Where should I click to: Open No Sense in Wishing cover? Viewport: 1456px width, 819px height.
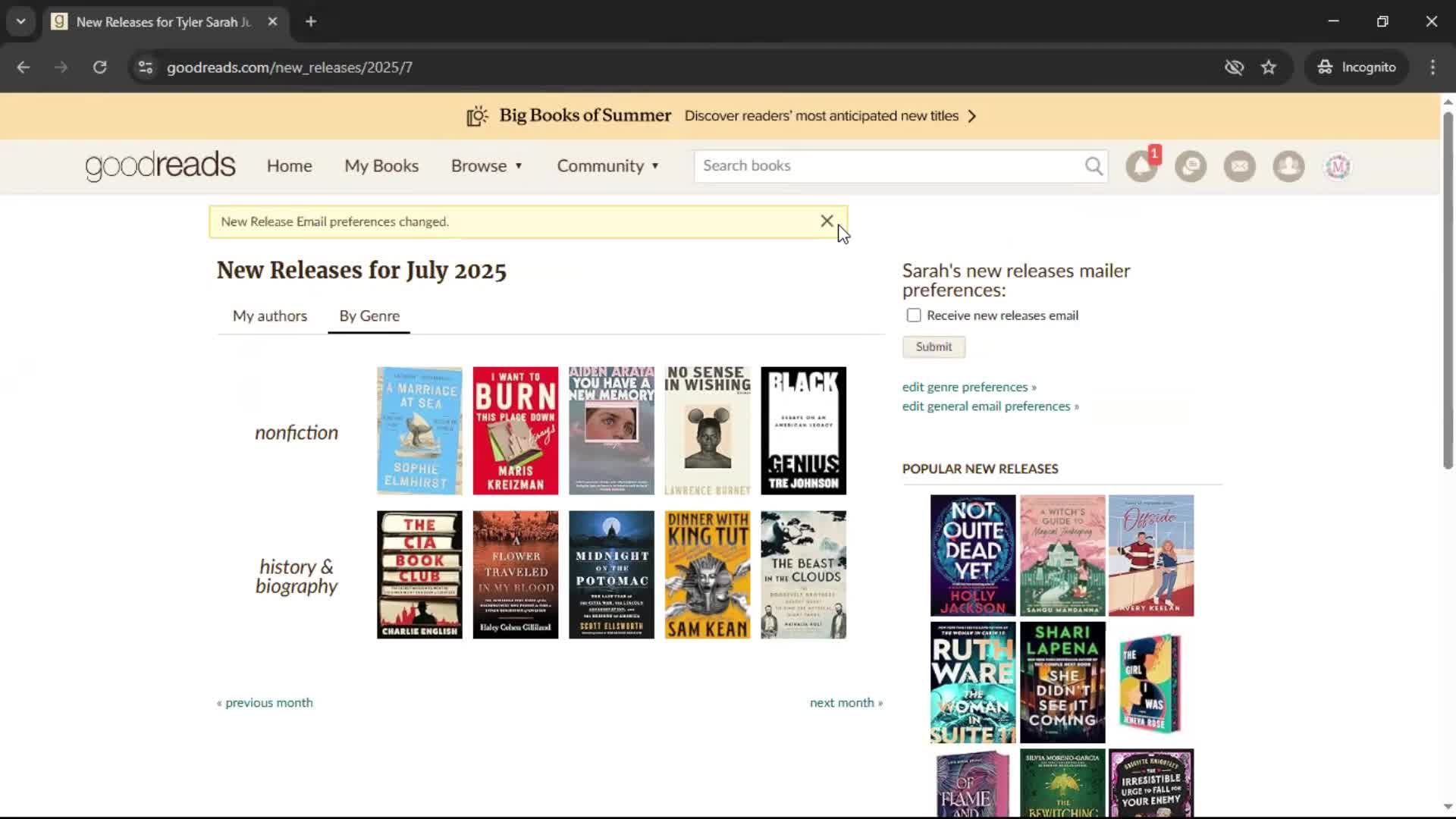click(708, 431)
